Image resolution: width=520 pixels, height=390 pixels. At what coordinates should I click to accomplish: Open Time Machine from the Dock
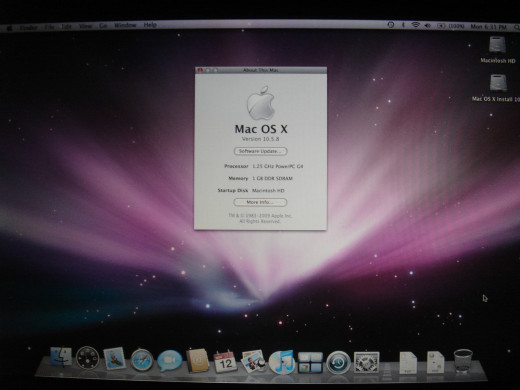pos(338,362)
